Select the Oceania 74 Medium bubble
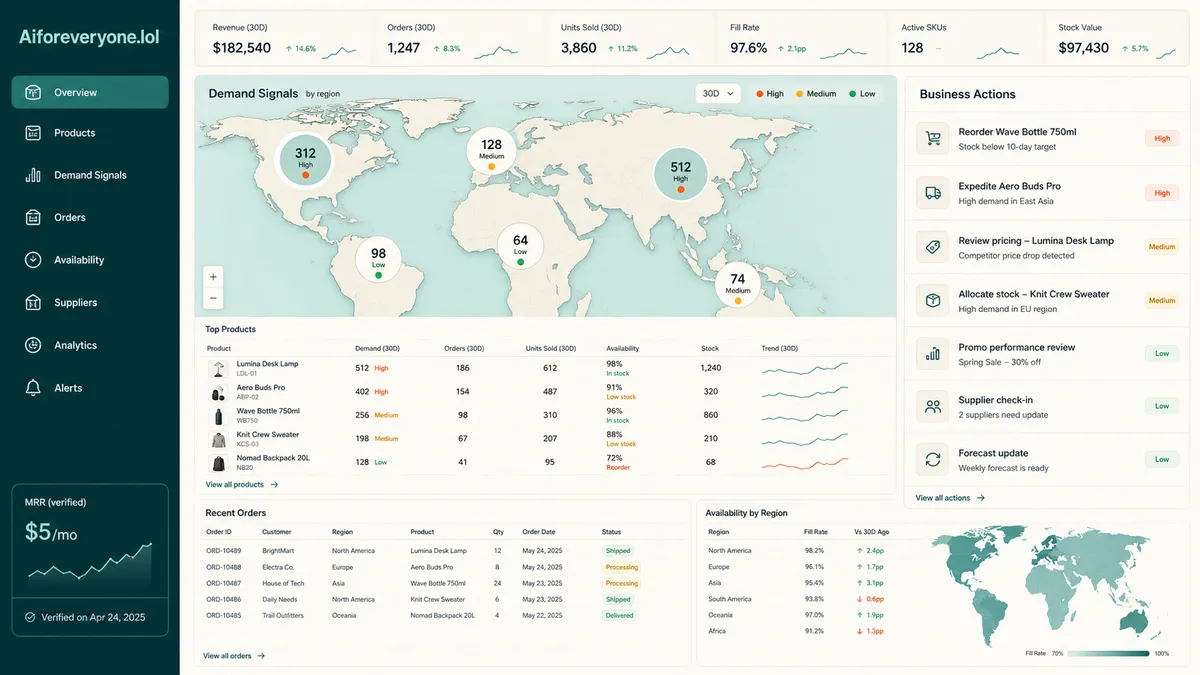 [738, 285]
